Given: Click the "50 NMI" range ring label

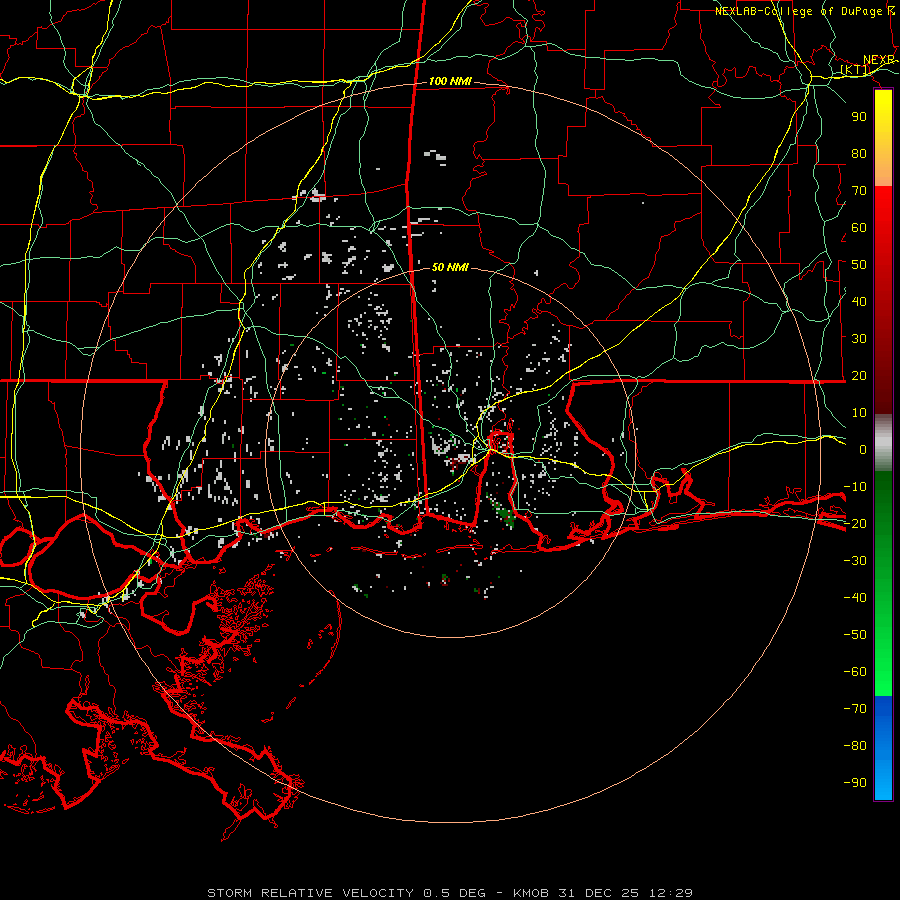Looking at the screenshot, I should (450, 267).
